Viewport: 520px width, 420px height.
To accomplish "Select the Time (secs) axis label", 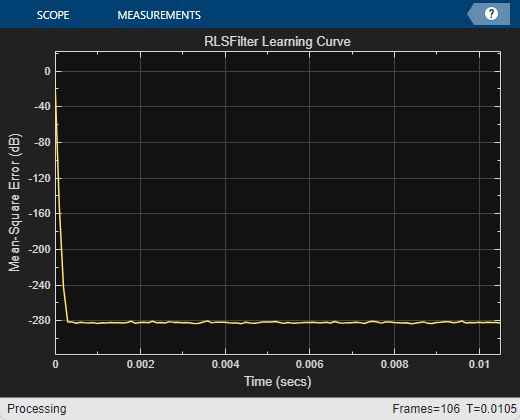I will [278, 381].
